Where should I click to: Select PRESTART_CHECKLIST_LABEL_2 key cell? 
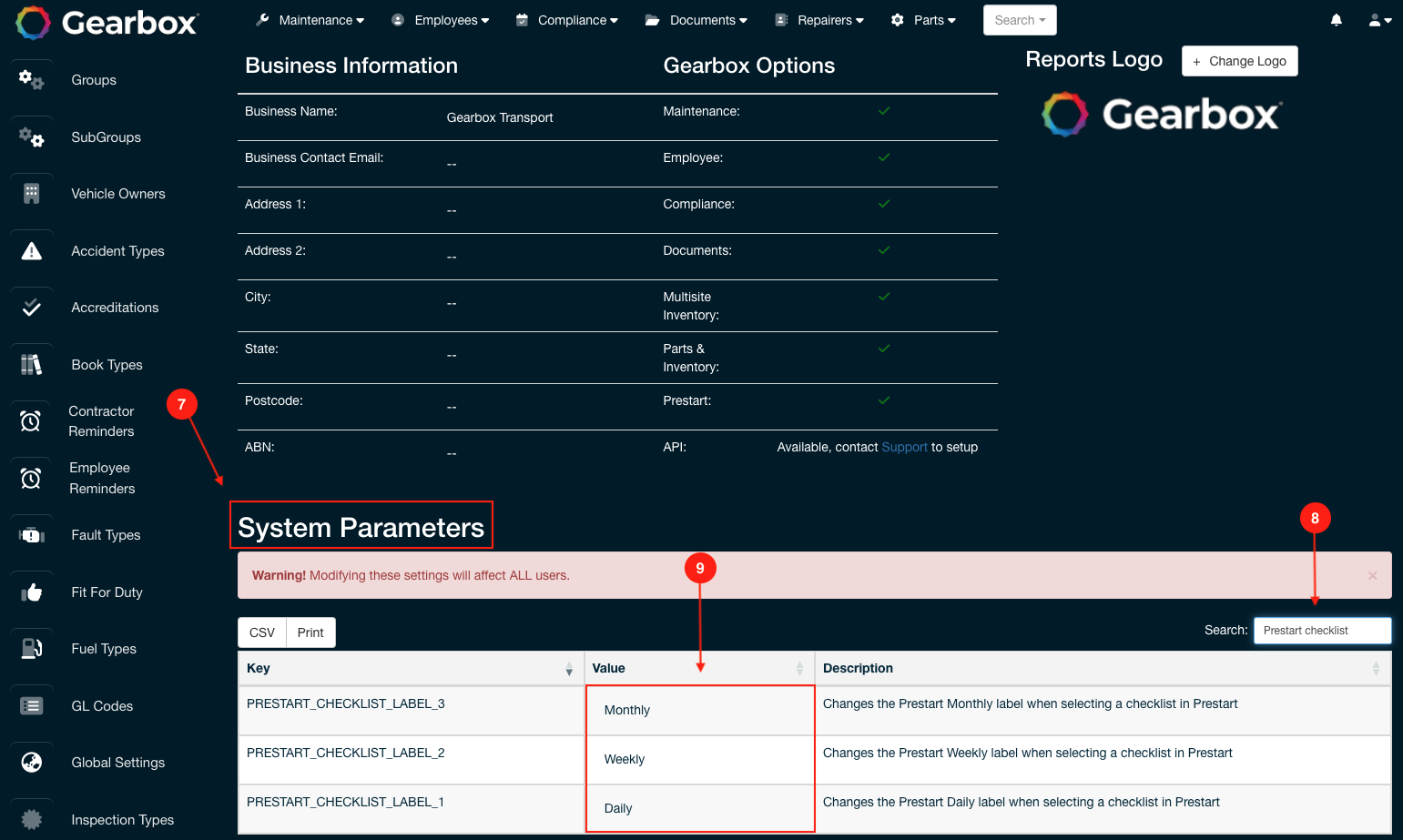pyautogui.click(x=411, y=759)
